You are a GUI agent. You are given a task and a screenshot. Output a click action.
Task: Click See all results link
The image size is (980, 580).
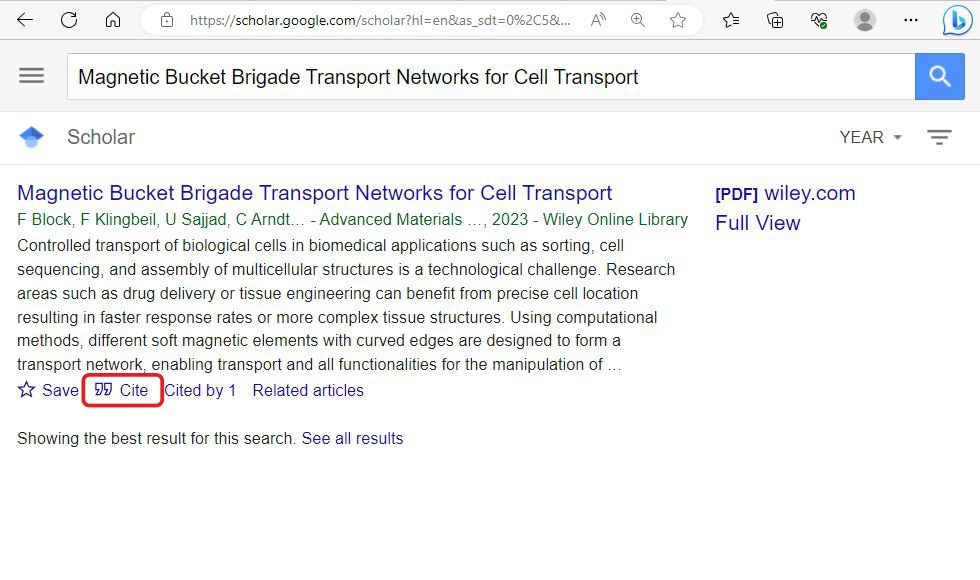(352, 438)
